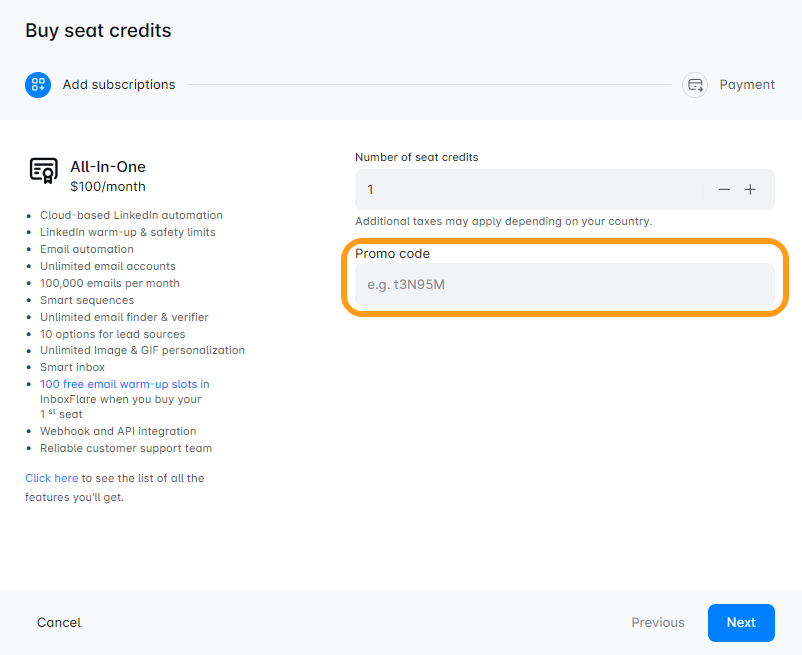Increase seat credits with plus button
Screen dimensions: 802x655
(x=751, y=190)
